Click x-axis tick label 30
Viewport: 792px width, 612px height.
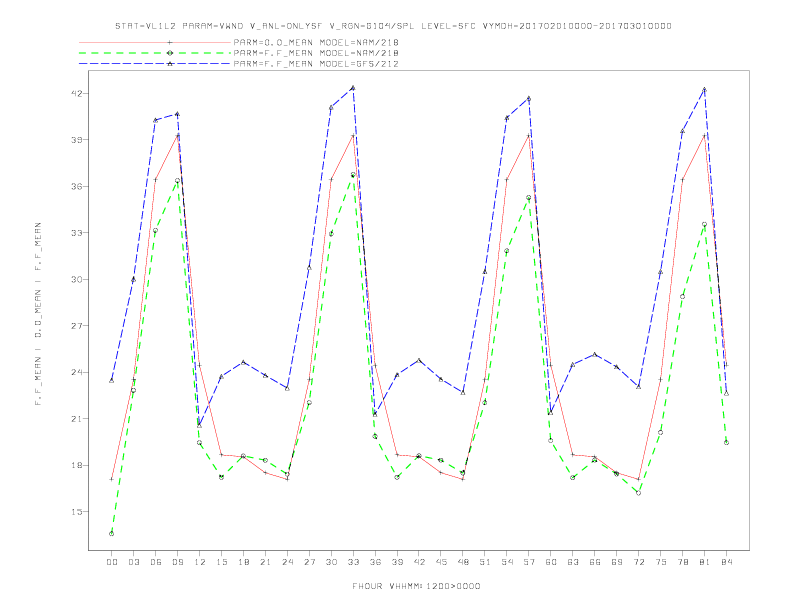click(331, 562)
